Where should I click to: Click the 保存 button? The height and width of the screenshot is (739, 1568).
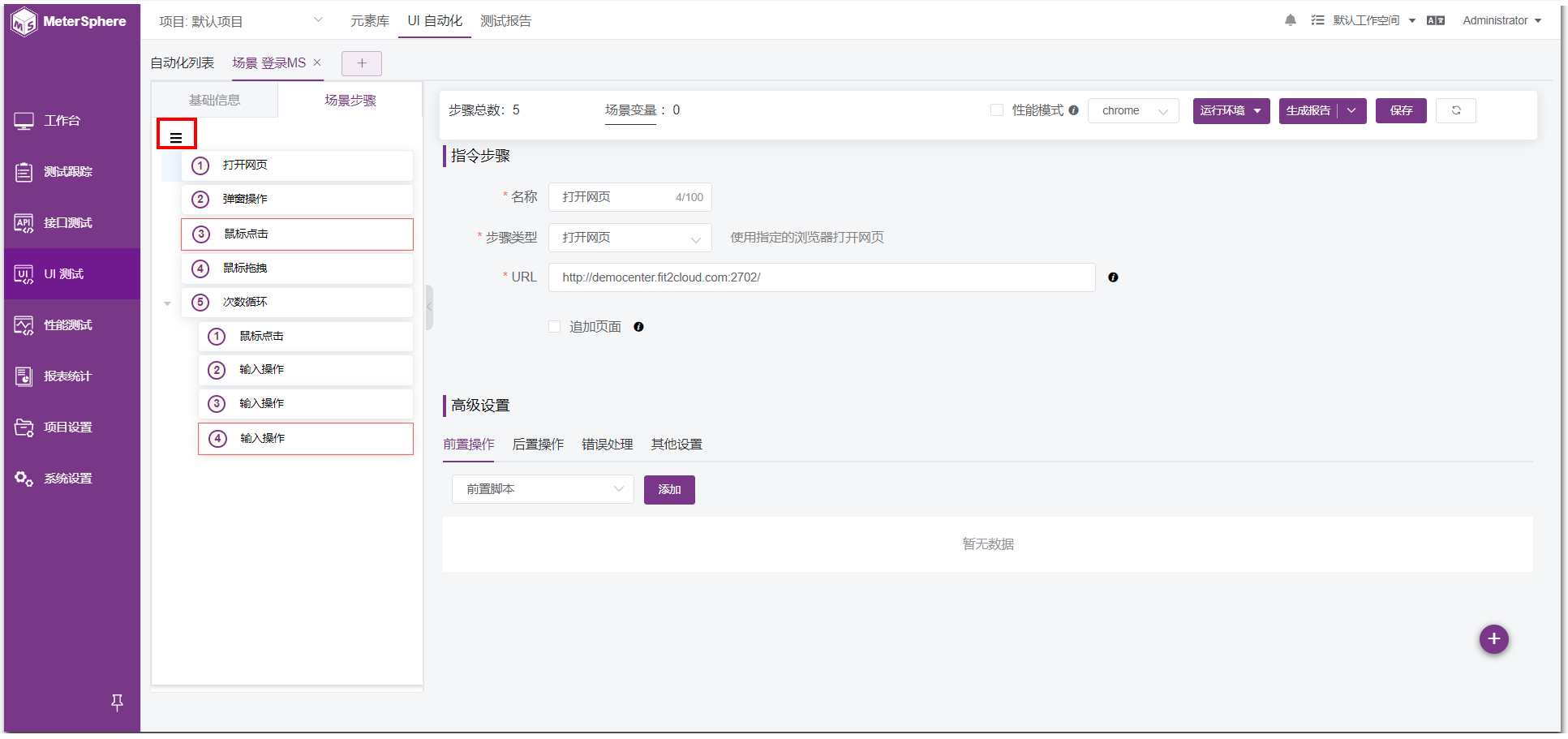point(1401,110)
